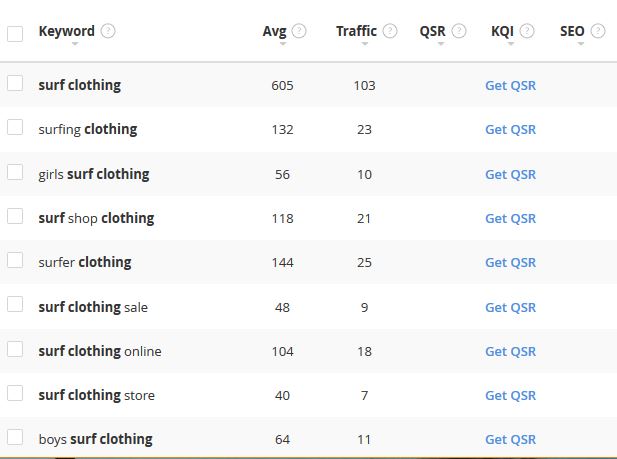This screenshot has height=459, width=617.
Task: Click the SEO column header label
Action: click(x=572, y=31)
